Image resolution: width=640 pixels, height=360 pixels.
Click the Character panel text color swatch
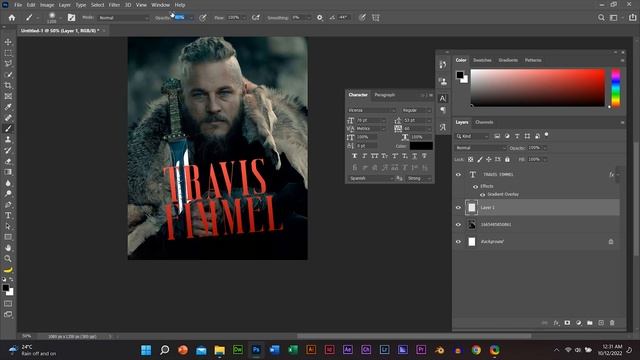[421, 146]
